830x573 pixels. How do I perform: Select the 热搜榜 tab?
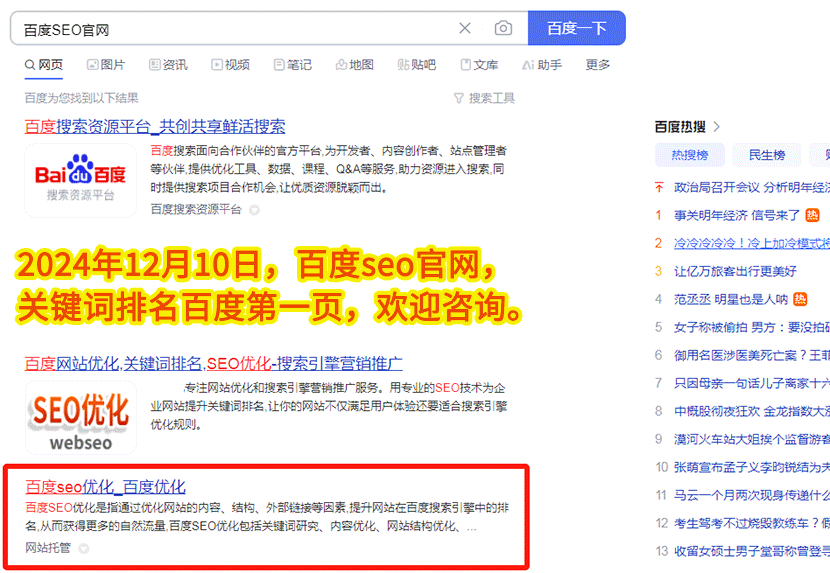point(689,155)
